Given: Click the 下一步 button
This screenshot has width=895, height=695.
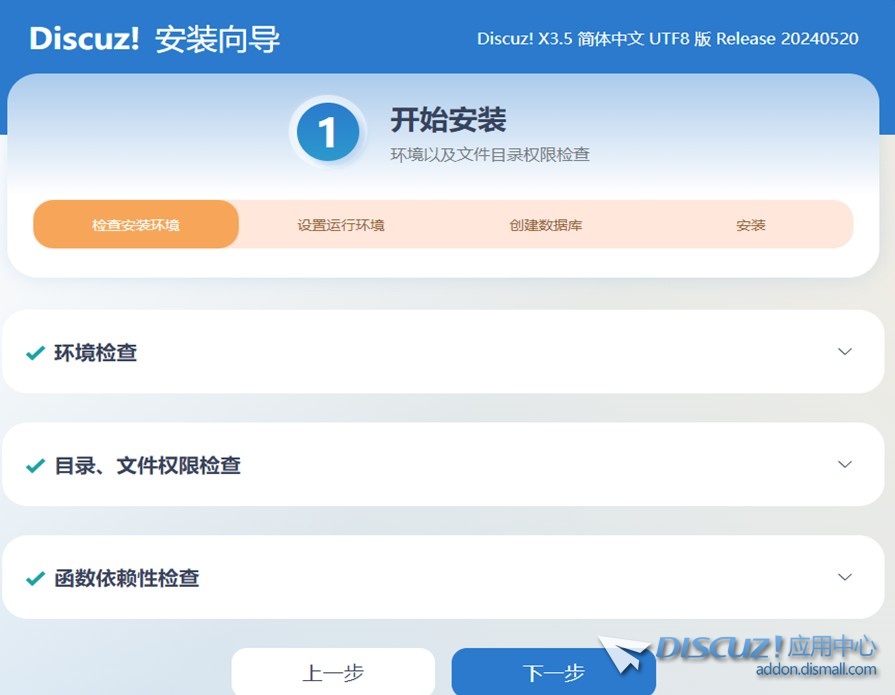Looking at the screenshot, I should (554, 672).
